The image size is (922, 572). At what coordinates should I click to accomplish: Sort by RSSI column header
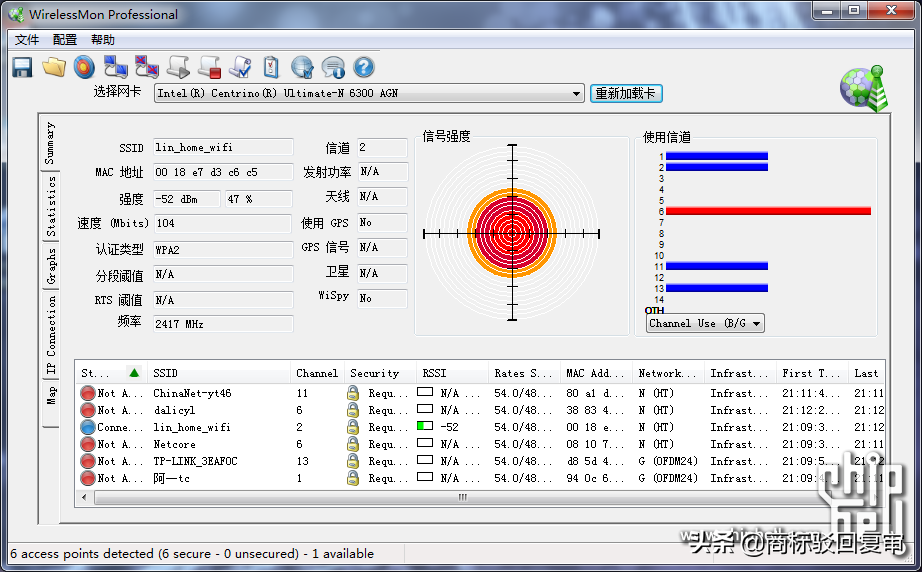[x=452, y=373]
